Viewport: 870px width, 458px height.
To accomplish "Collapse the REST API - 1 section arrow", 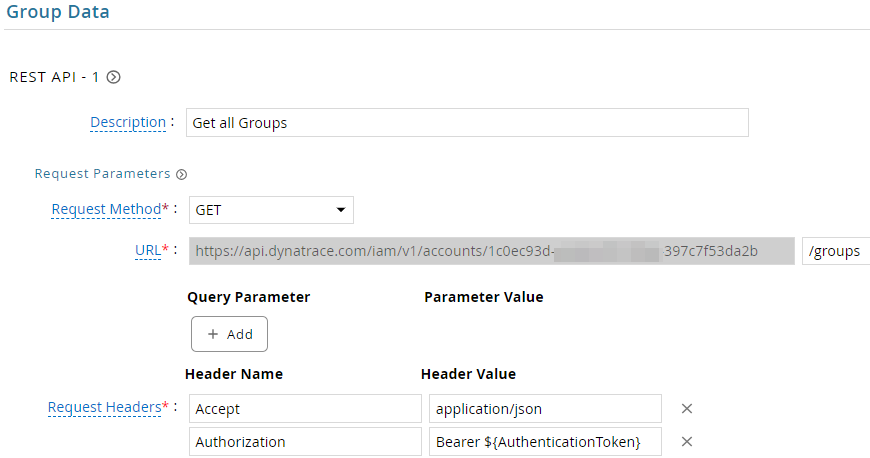I will 114,77.
